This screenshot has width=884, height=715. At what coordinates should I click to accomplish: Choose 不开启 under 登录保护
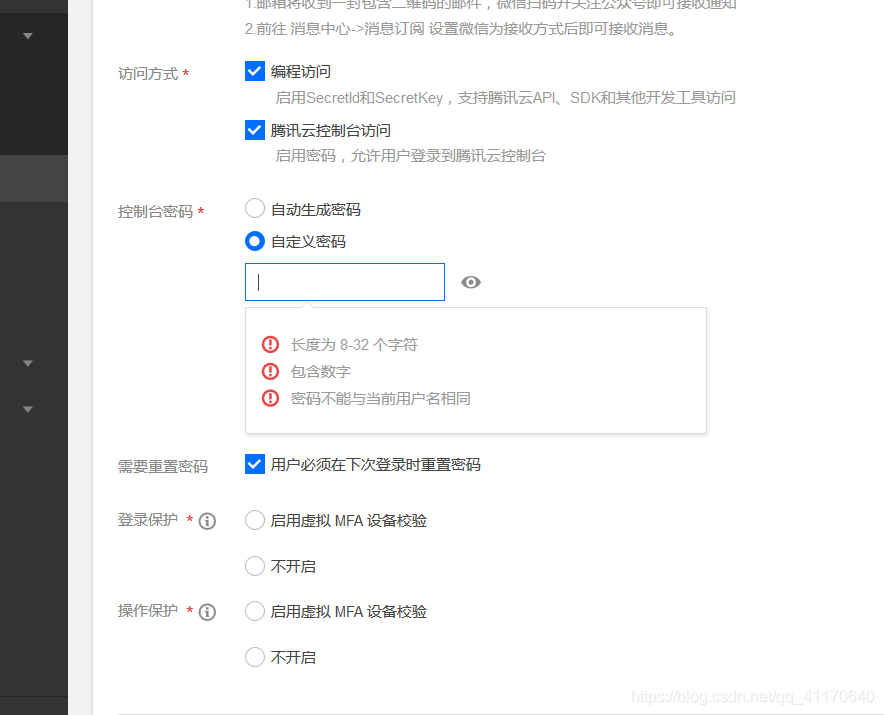click(255, 566)
